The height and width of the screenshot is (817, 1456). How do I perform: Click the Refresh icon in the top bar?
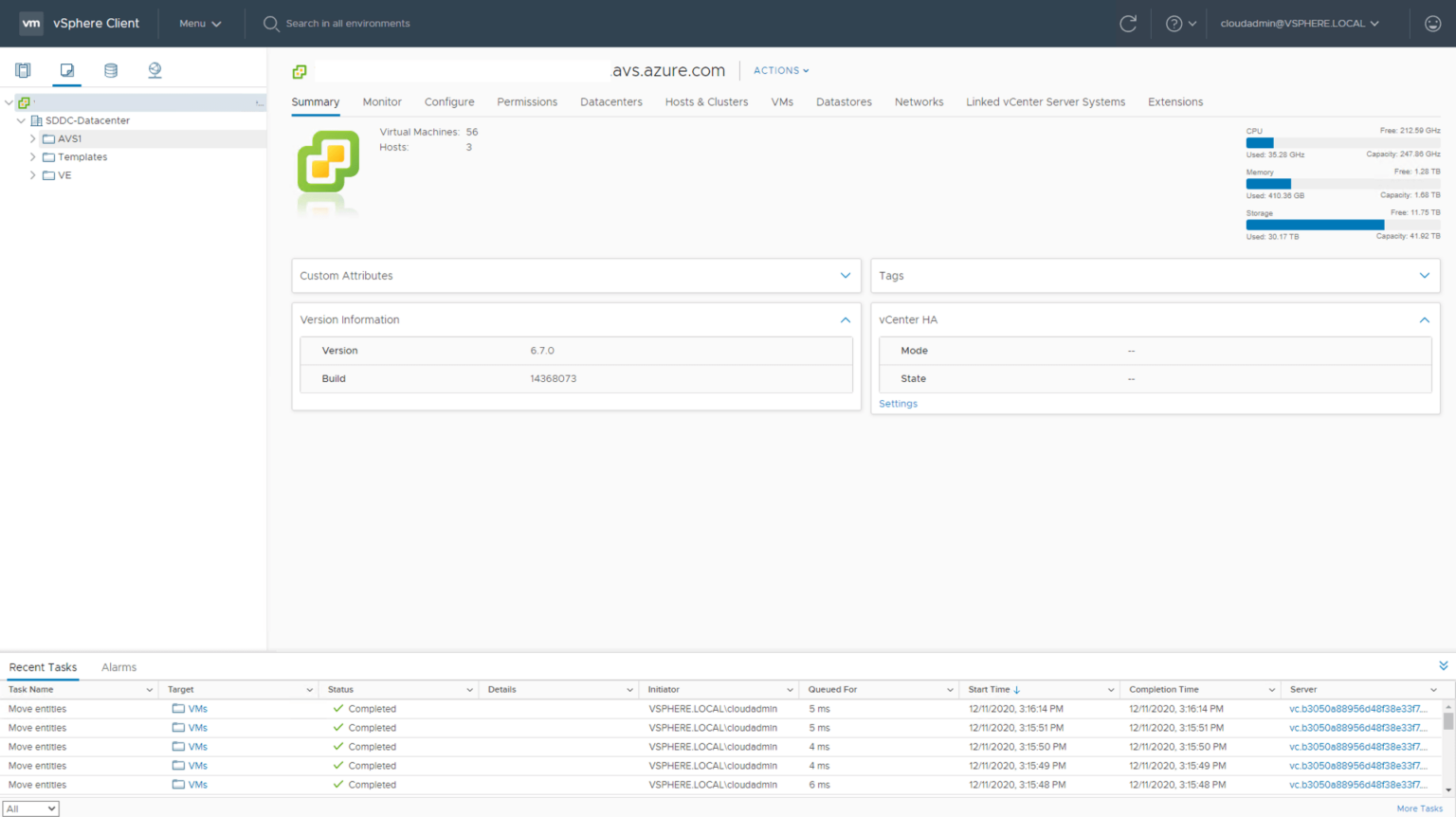[x=1127, y=24]
